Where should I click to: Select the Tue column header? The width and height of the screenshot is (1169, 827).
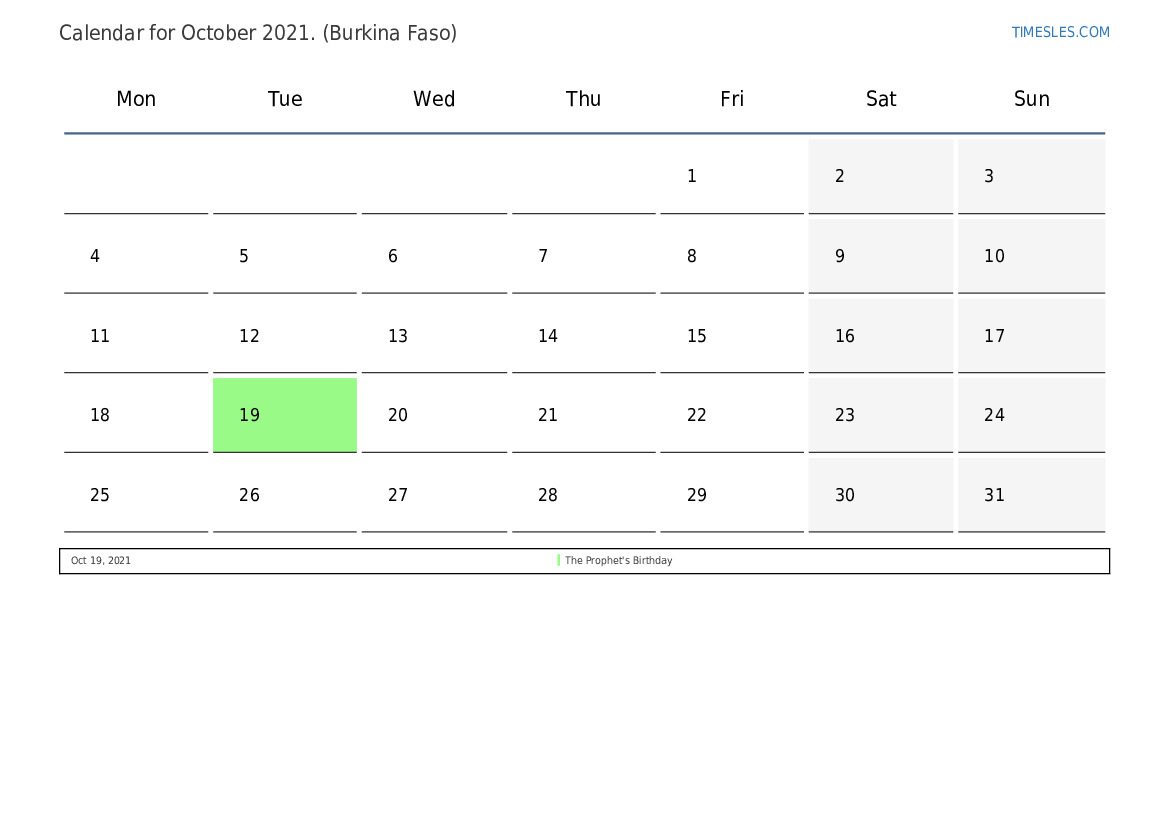pyautogui.click(x=285, y=99)
